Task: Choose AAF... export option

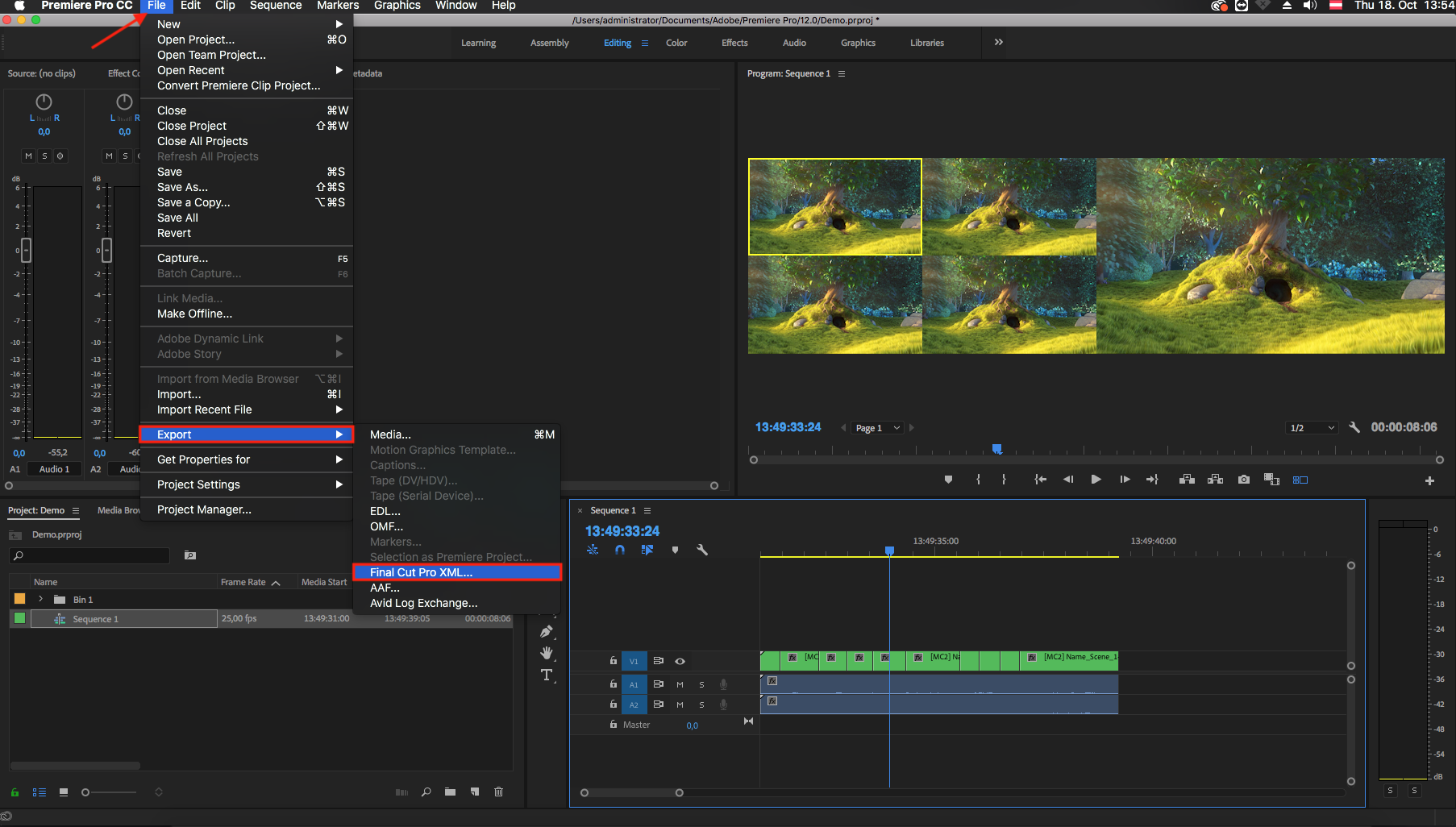Action: tap(456, 588)
